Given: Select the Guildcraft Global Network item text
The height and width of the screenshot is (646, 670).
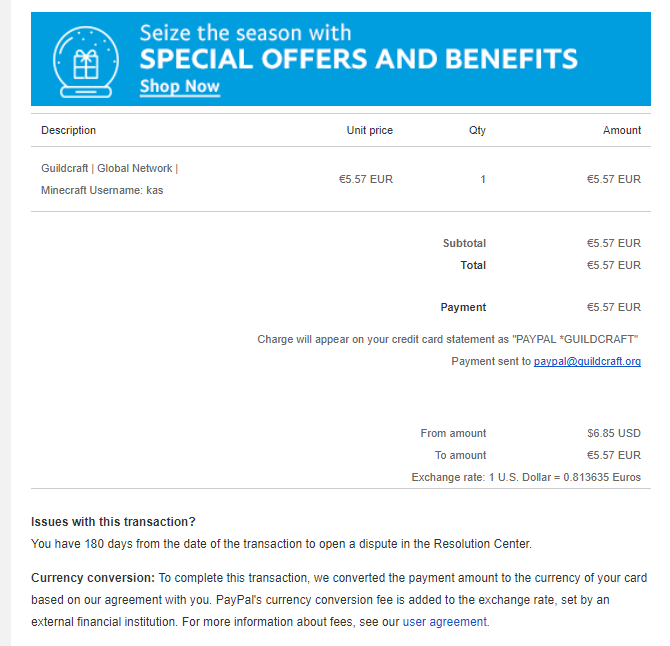Looking at the screenshot, I should pos(109,168).
